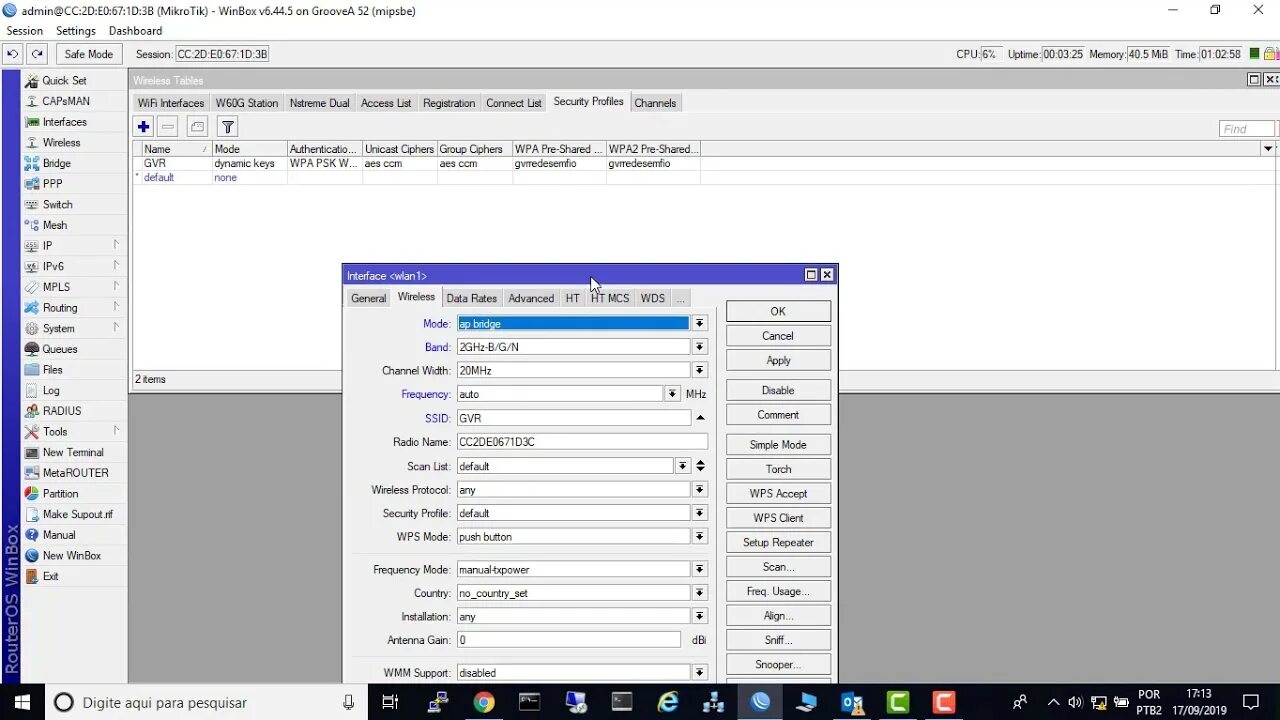Switch to the Access List tab
Viewport: 1280px width, 720px height.
point(386,103)
